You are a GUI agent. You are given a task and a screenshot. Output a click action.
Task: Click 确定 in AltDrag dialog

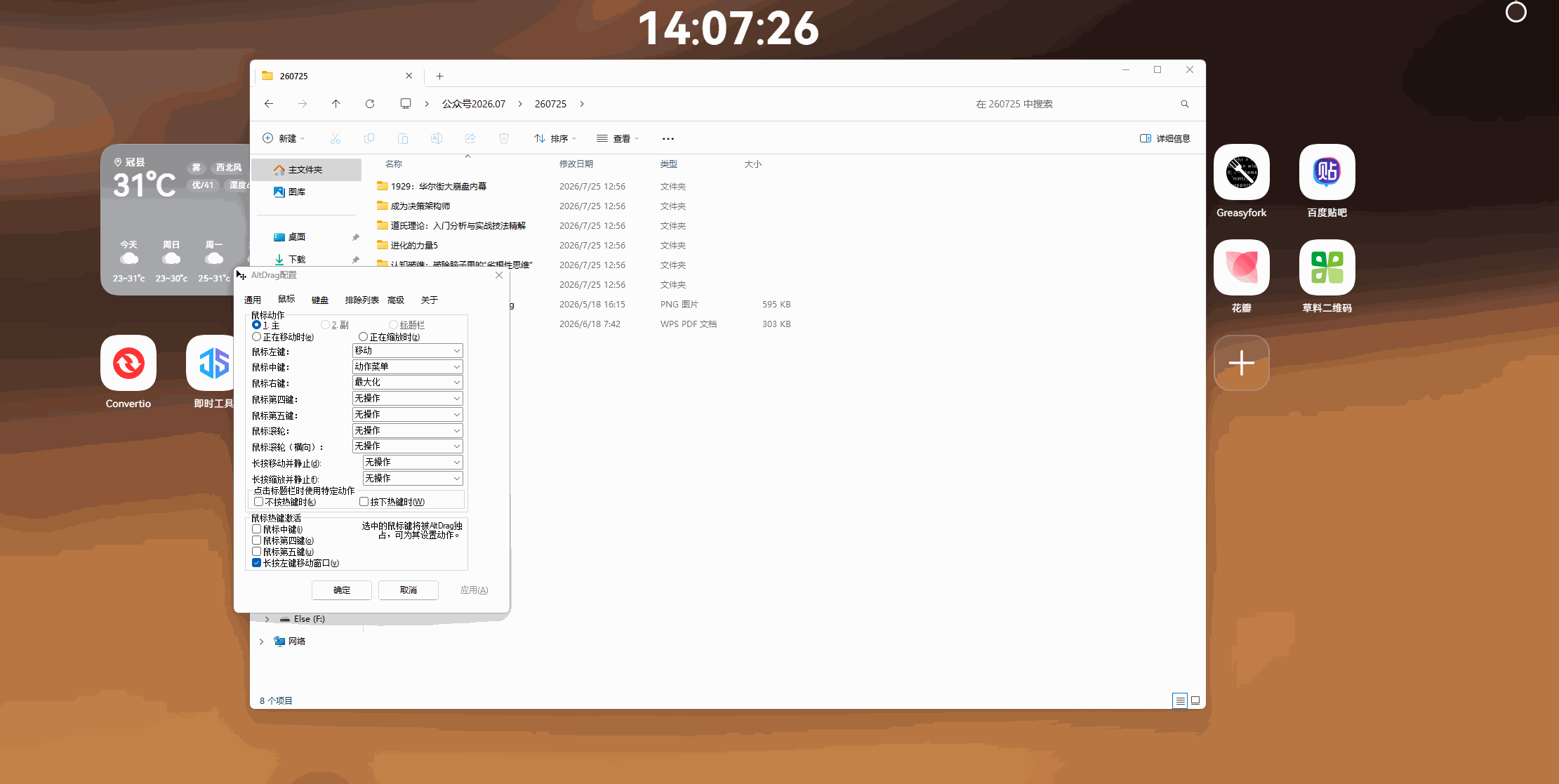pyautogui.click(x=342, y=590)
